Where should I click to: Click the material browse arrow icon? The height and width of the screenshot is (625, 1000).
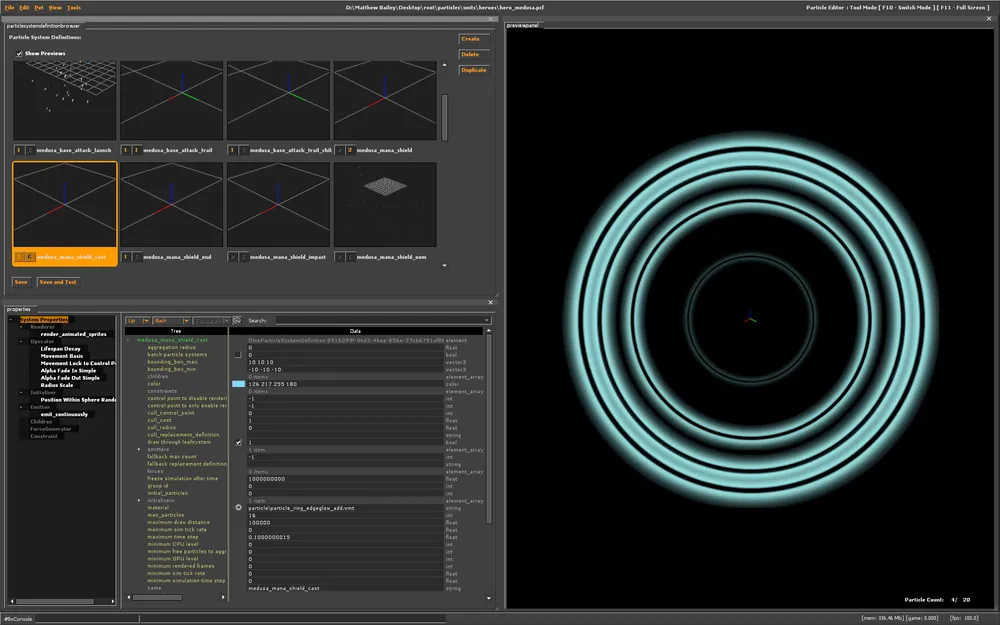(x=238, y=507)
